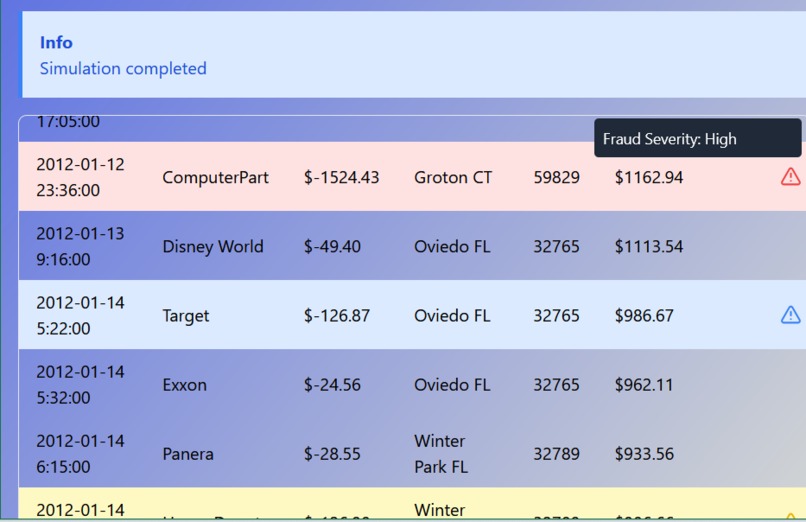Select the ComputerPart merchant cell
The width and height of the screenshot is (806, 522).
tap(215, 177)
